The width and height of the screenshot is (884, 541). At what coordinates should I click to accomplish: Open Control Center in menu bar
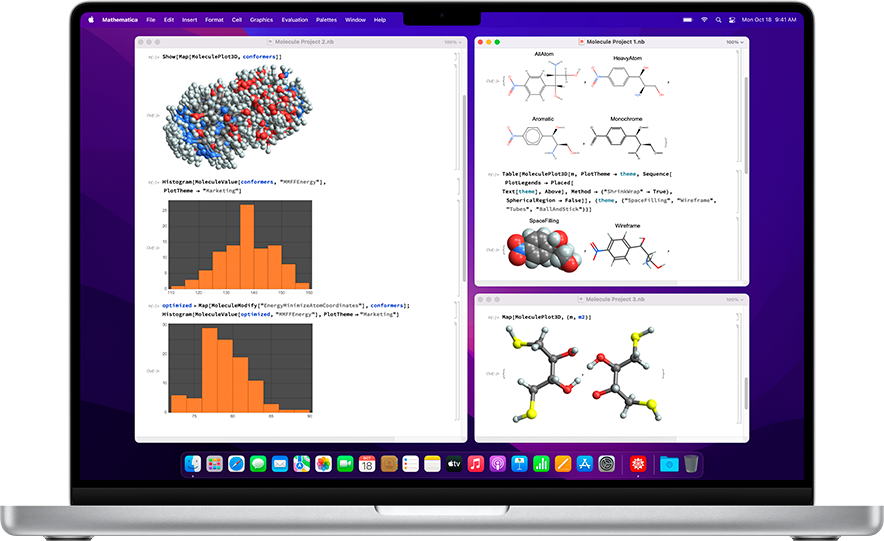(732, 20)
